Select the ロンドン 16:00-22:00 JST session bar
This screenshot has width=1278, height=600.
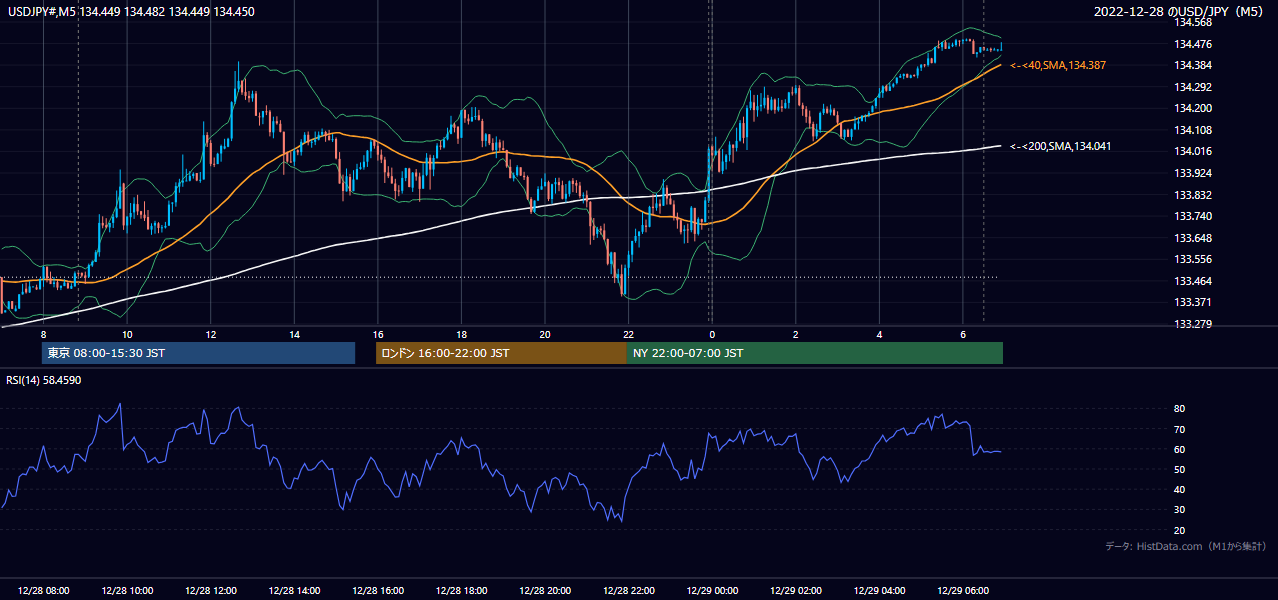(501, 353)
